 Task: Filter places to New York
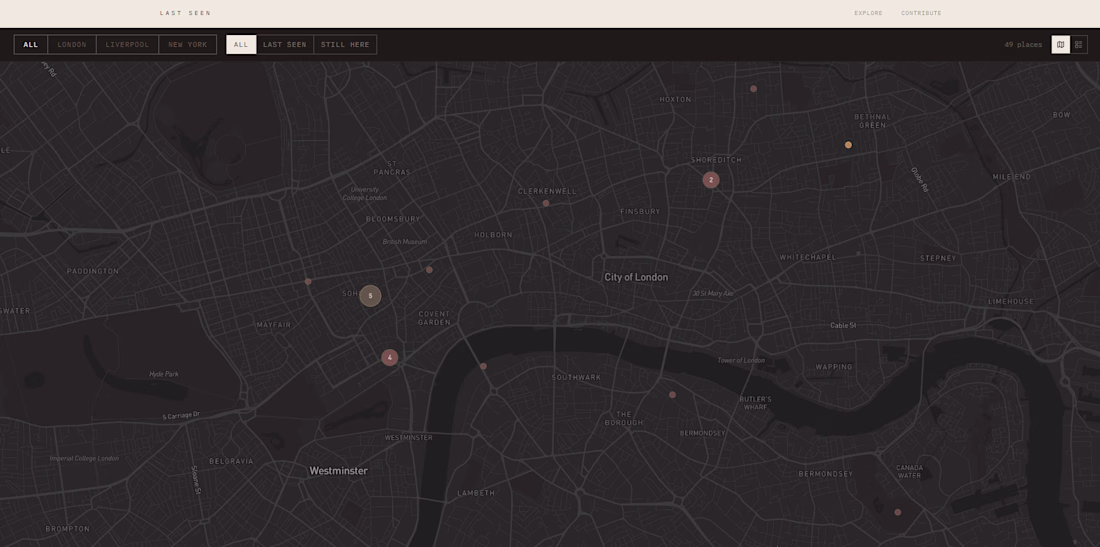[187, 45]
